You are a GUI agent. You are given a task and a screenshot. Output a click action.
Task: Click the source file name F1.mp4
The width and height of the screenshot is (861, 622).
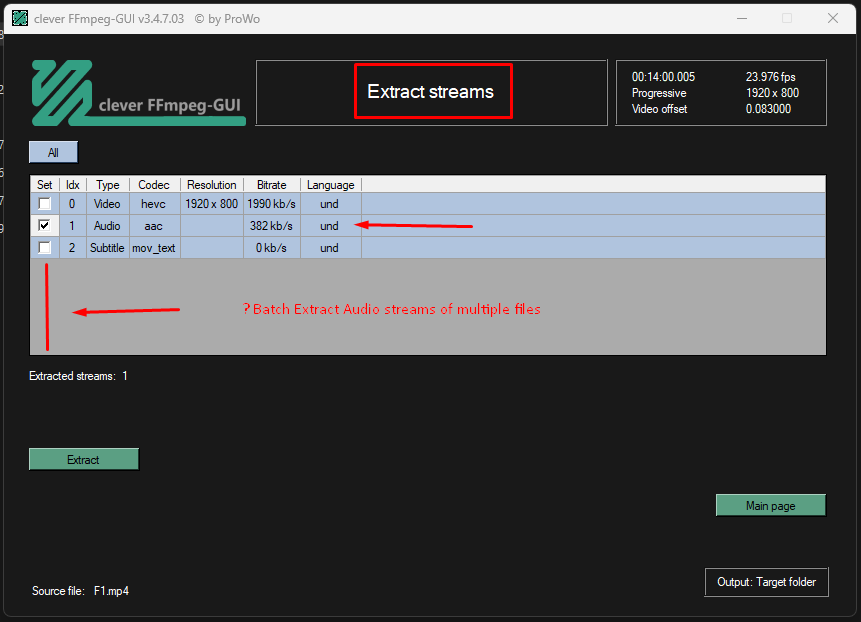[x=111, y=591]
